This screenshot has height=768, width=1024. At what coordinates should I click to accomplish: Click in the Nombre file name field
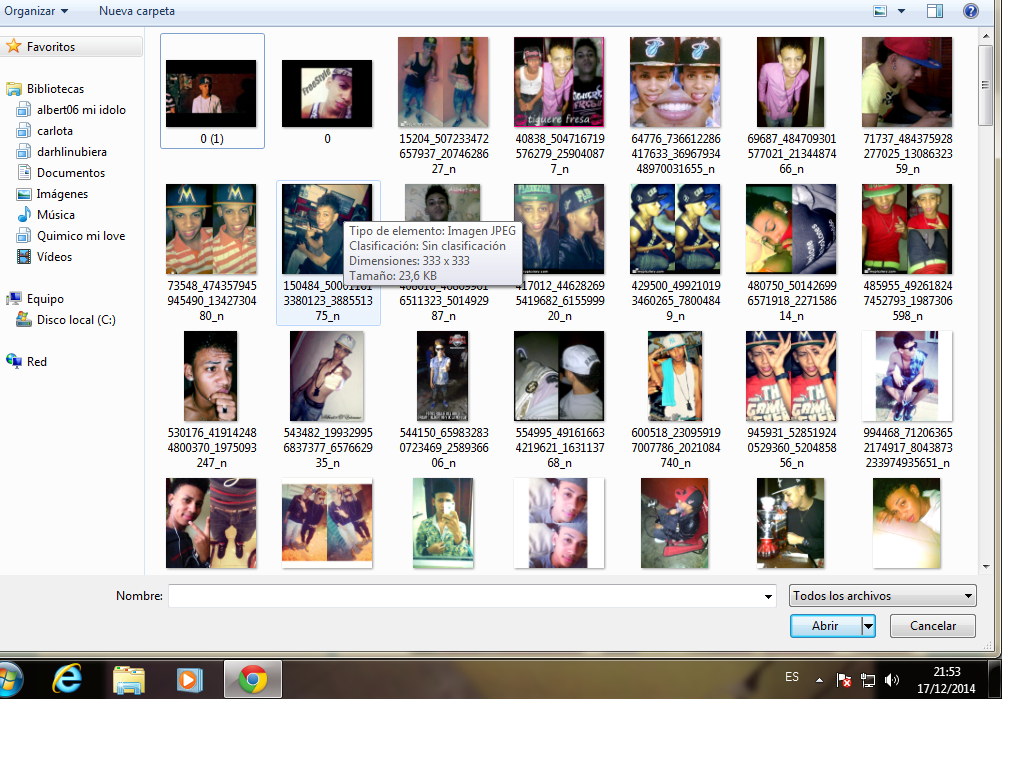click(x=466, y=596)
